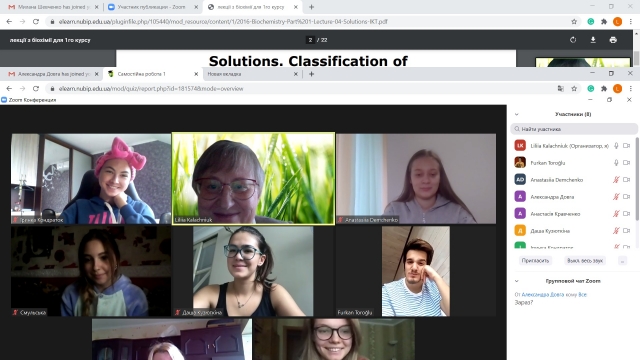
Task: Close the 'Самостійна робота 1' tab
Action: (x=196, y=74)
